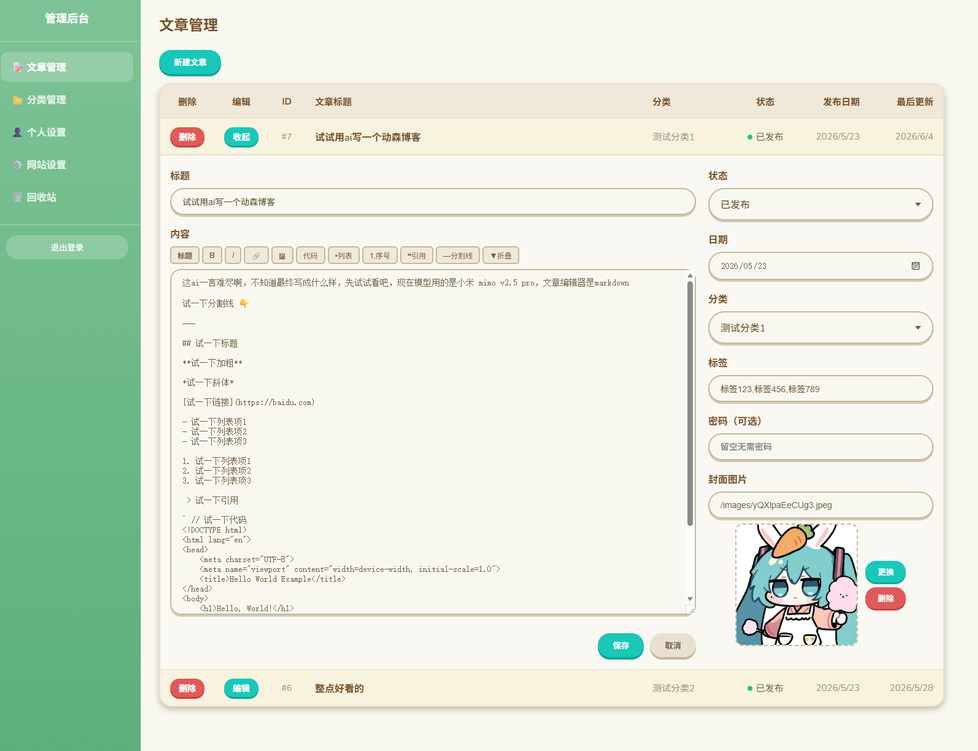Screen dimensions: 978x751
Task: Click the 2026/5/28 last-updated cell
Action: (911, 687)
